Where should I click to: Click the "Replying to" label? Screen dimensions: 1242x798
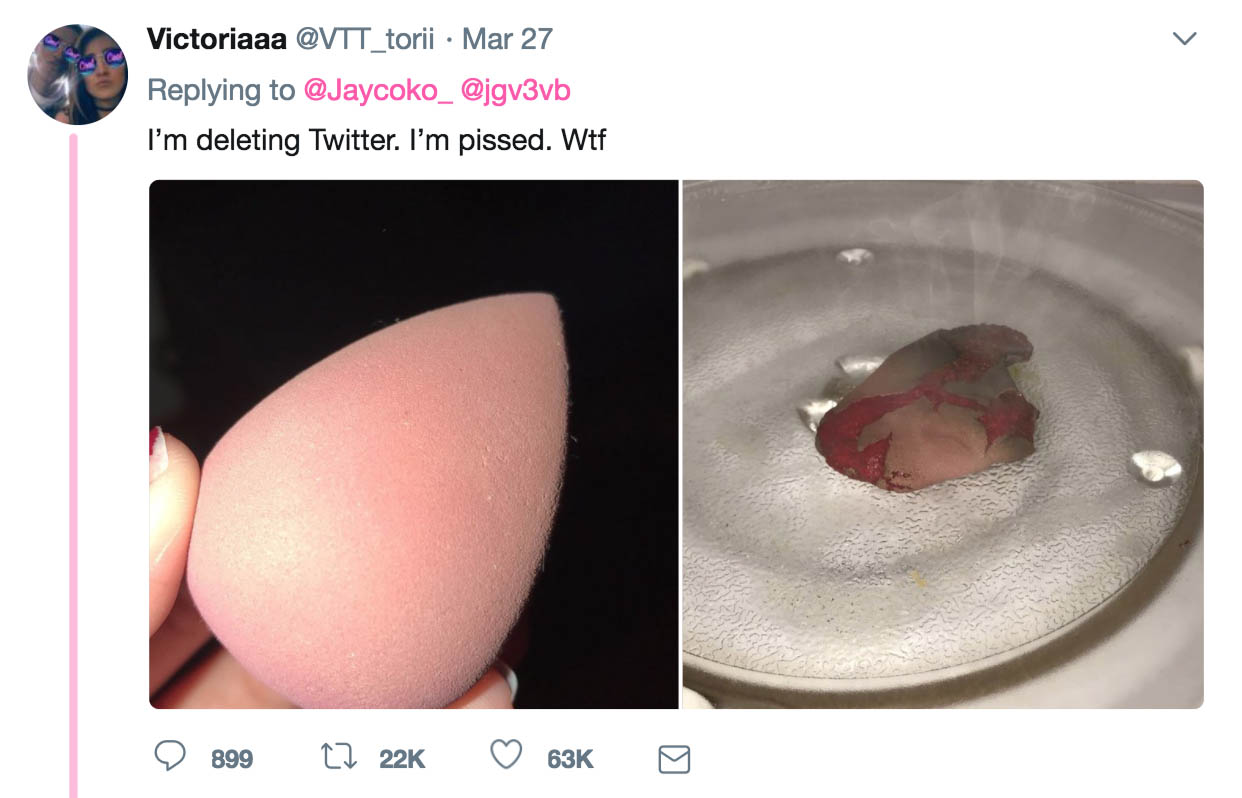(221, 90)
